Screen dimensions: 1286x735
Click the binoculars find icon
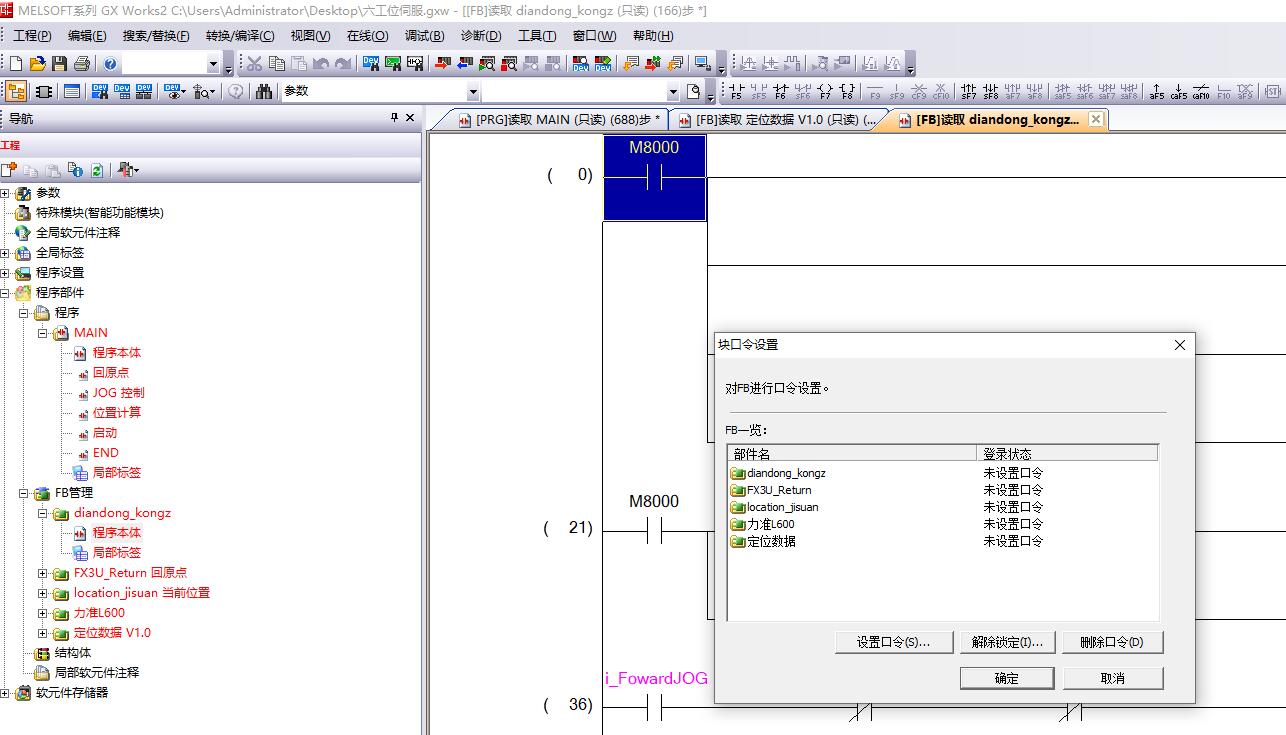[264, 91]
